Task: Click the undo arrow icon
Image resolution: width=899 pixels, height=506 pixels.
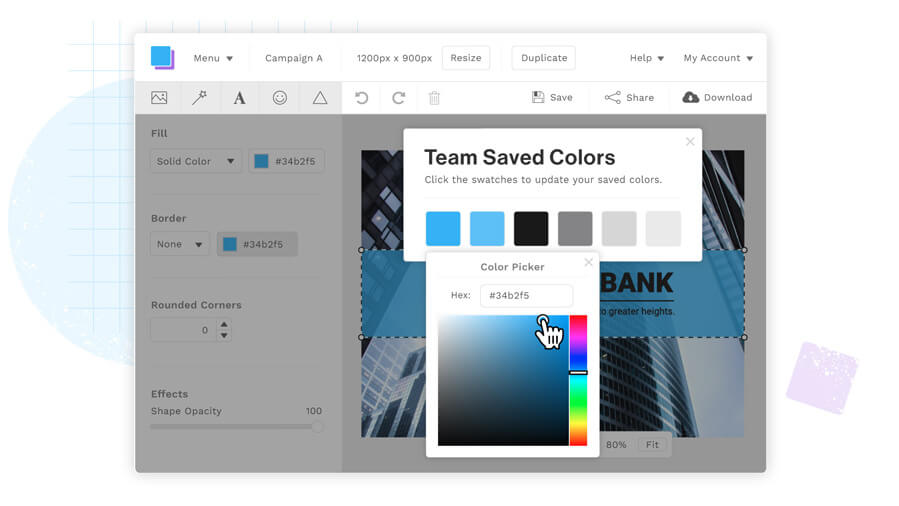Action: pyautogui.click(x=362, y=98)
